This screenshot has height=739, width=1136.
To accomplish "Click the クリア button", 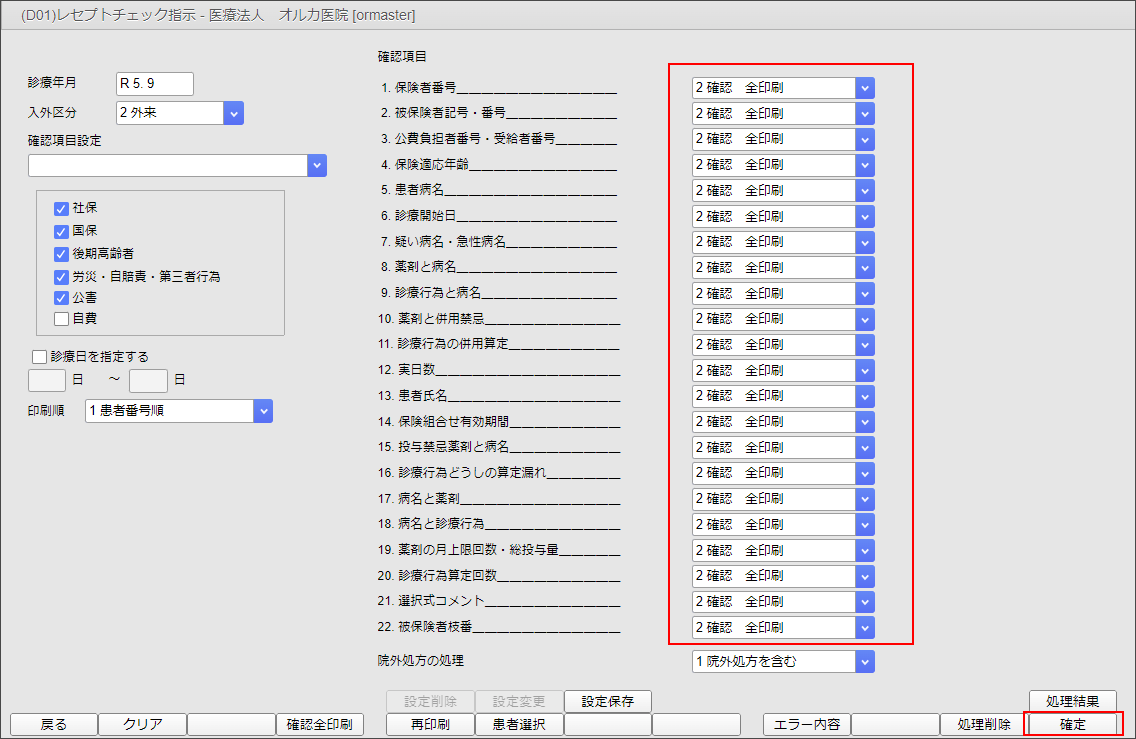I will tap(142, 725).
